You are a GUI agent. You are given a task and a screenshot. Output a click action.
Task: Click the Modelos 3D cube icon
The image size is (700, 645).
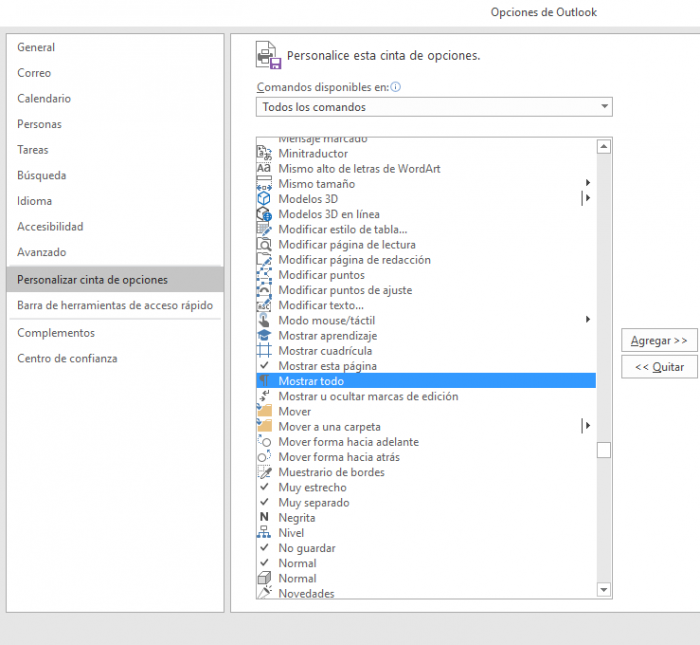coord(264,199)
